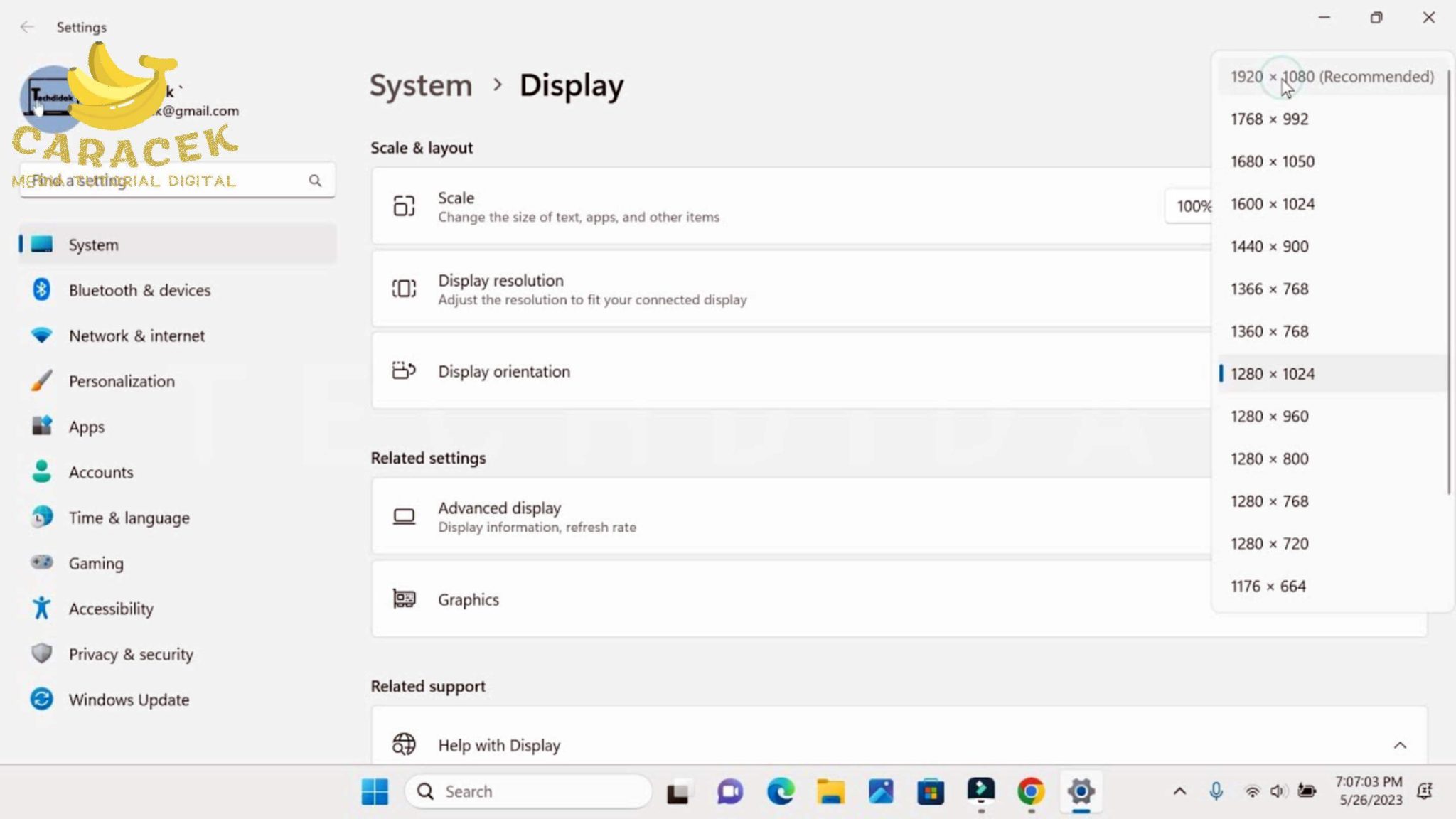Select 1440 × 900 resolution
1456x819 pixels.
tap(1270, 246)
